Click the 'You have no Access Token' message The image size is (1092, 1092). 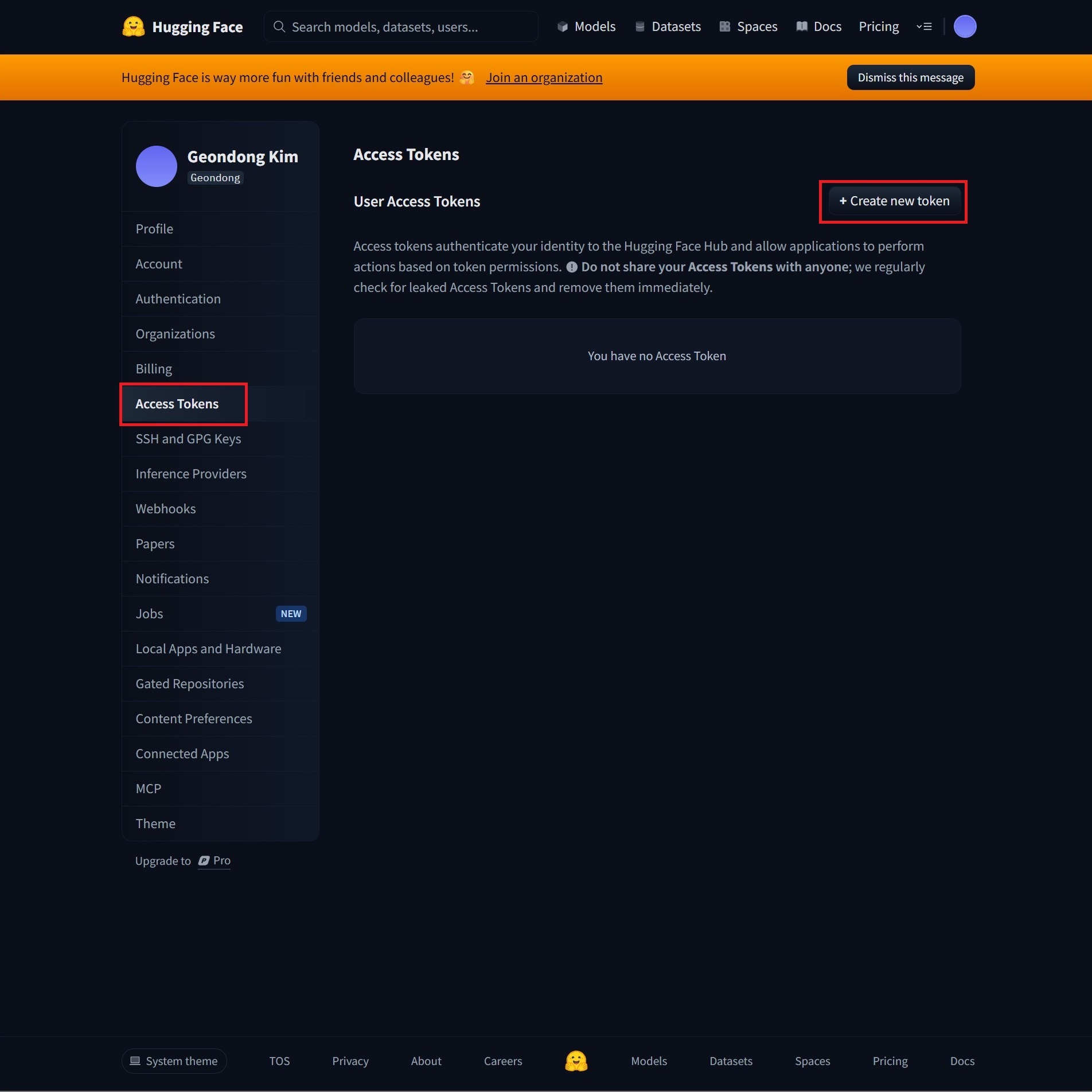tap(657, 356)
